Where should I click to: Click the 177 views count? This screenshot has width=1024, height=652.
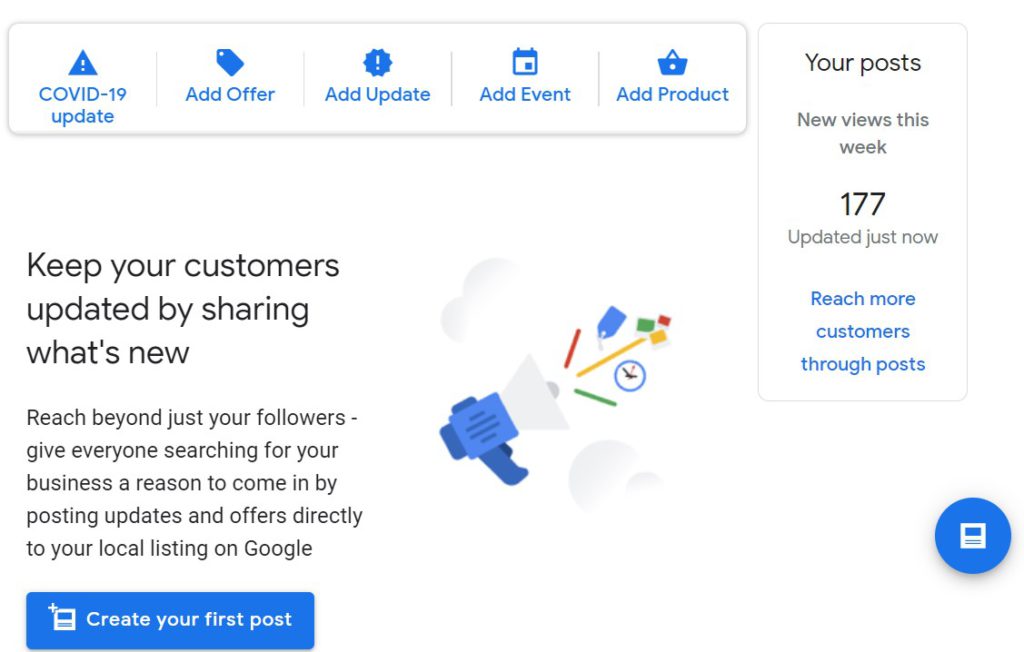pos(863,204)
